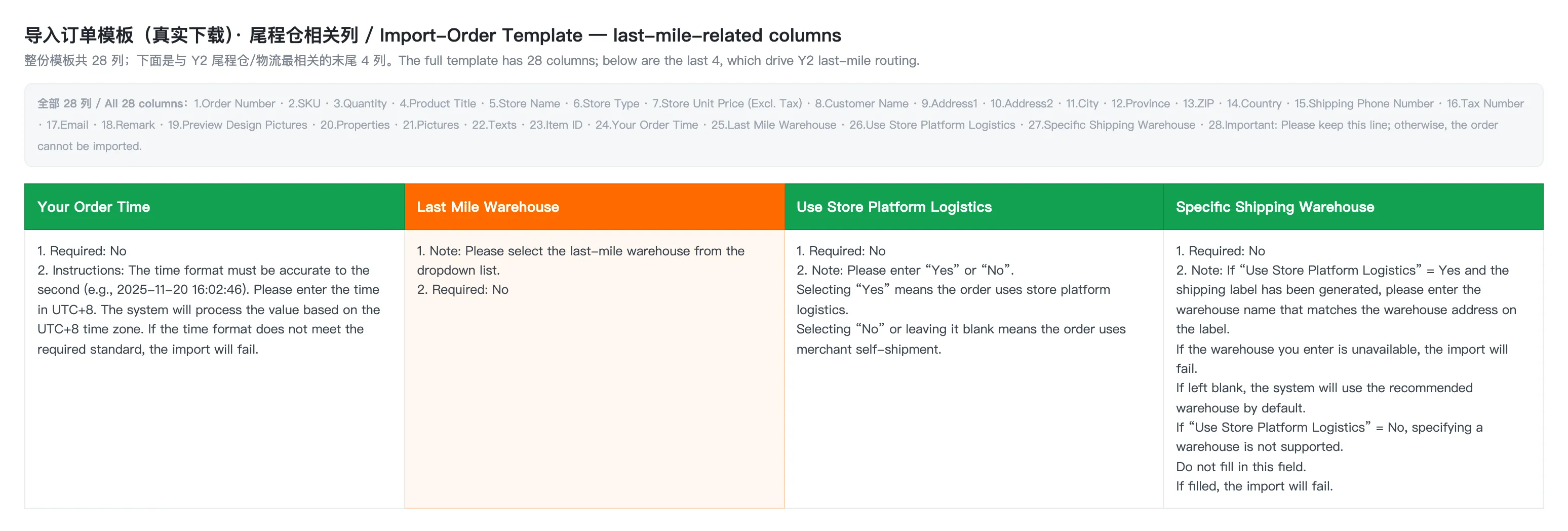The height and width of the screenshot is (531, 1568).
Task: Click 'If filled, the import will fail.' line
Action: 1255,486
